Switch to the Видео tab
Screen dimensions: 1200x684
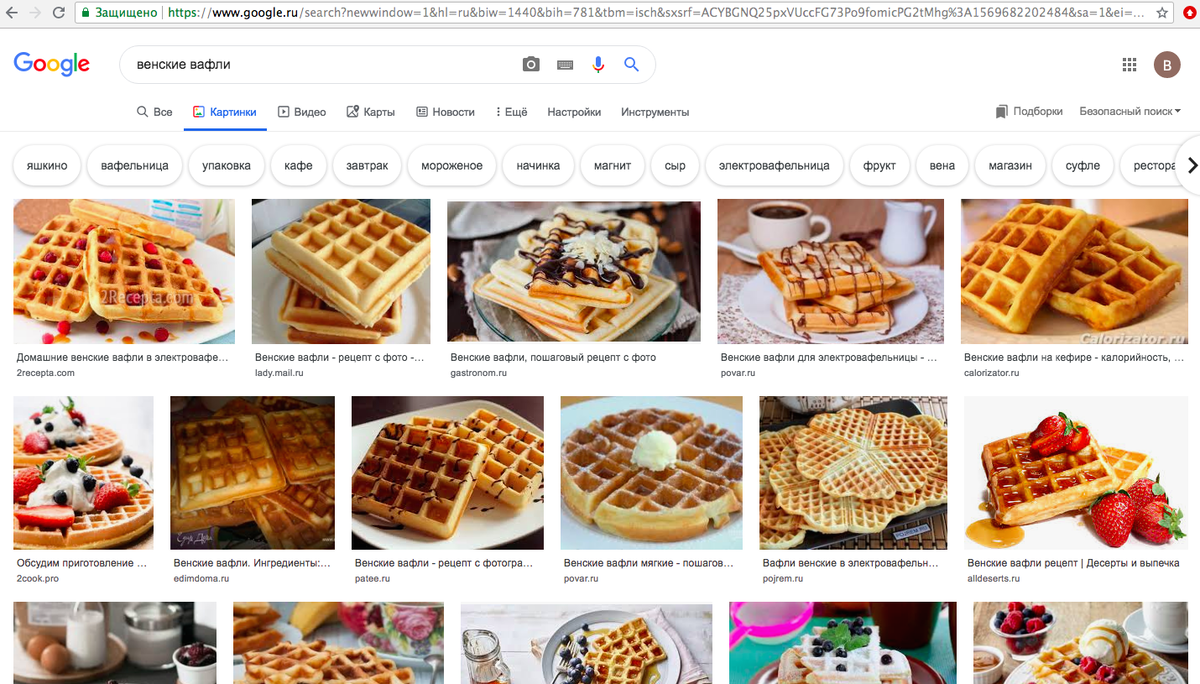[x=301, y=111]
